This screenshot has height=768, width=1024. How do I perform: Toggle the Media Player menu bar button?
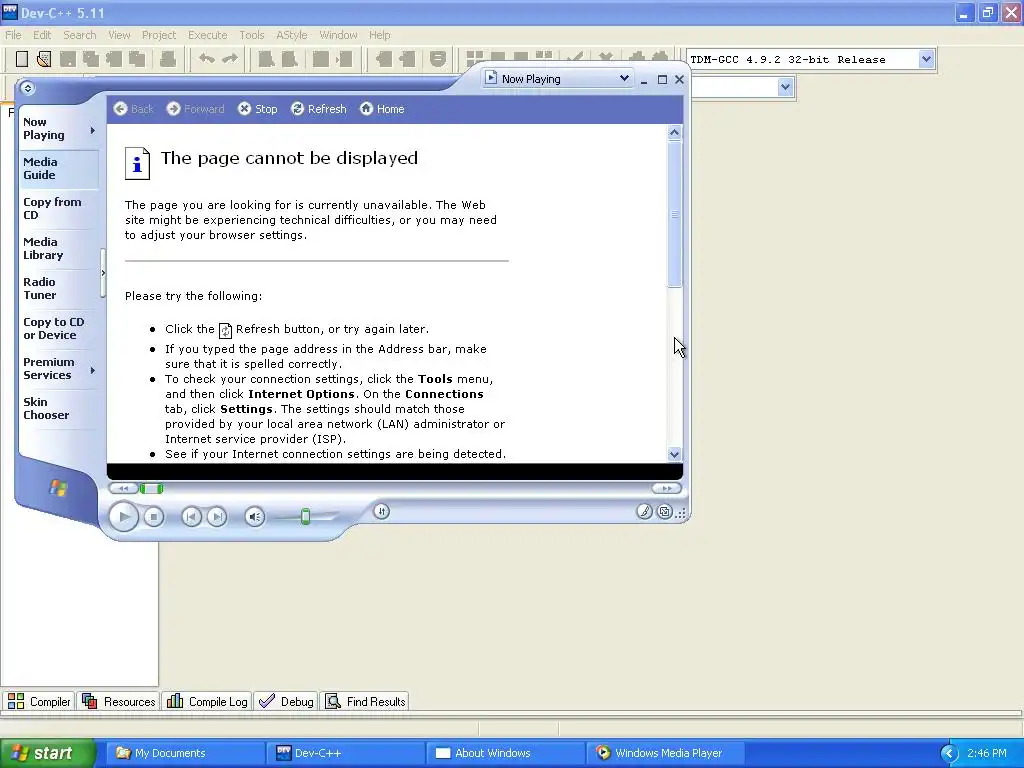[x=27, y=88]
